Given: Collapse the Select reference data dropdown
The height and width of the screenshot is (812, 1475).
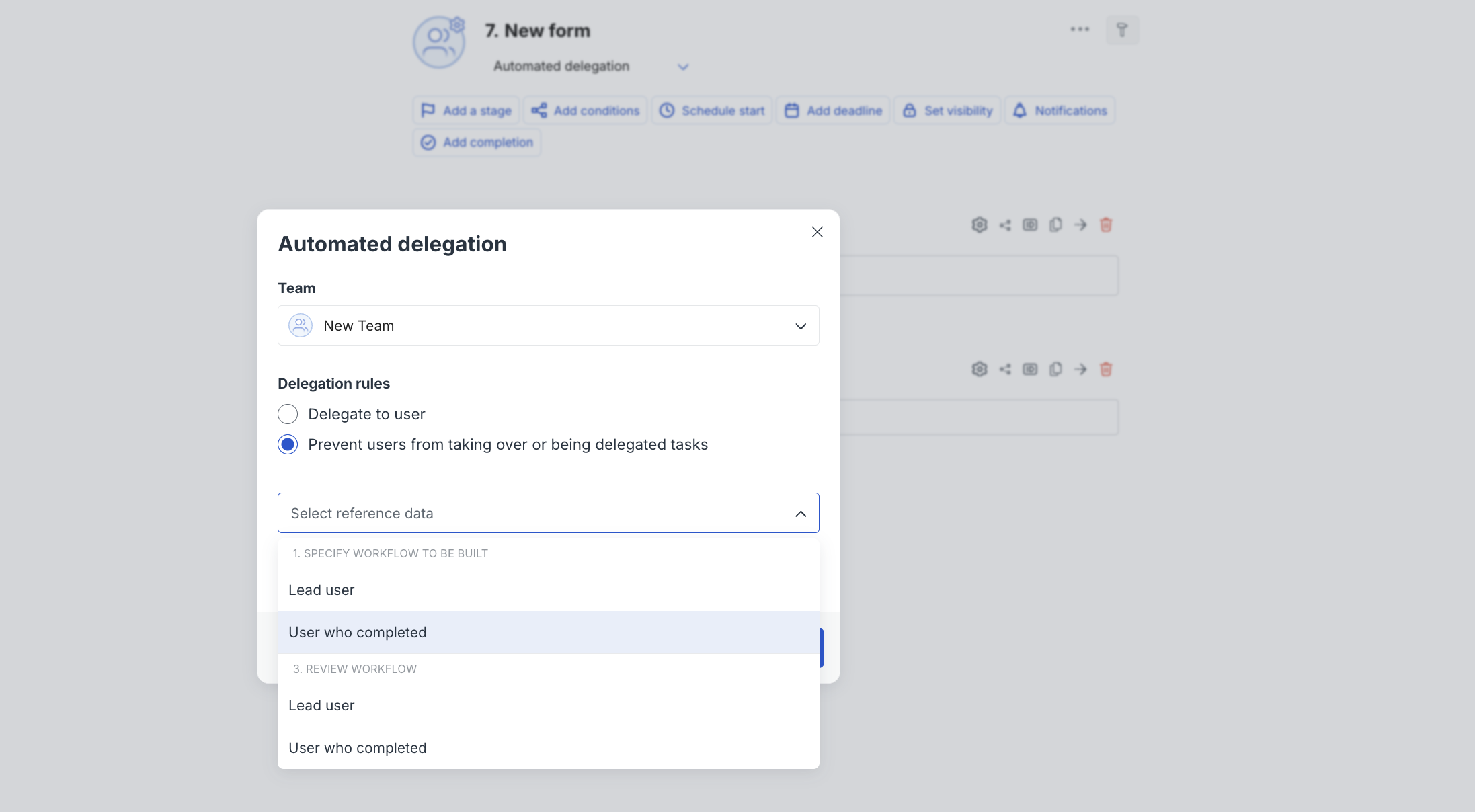Looking at the screenshot, I should (x=800, y=513).
